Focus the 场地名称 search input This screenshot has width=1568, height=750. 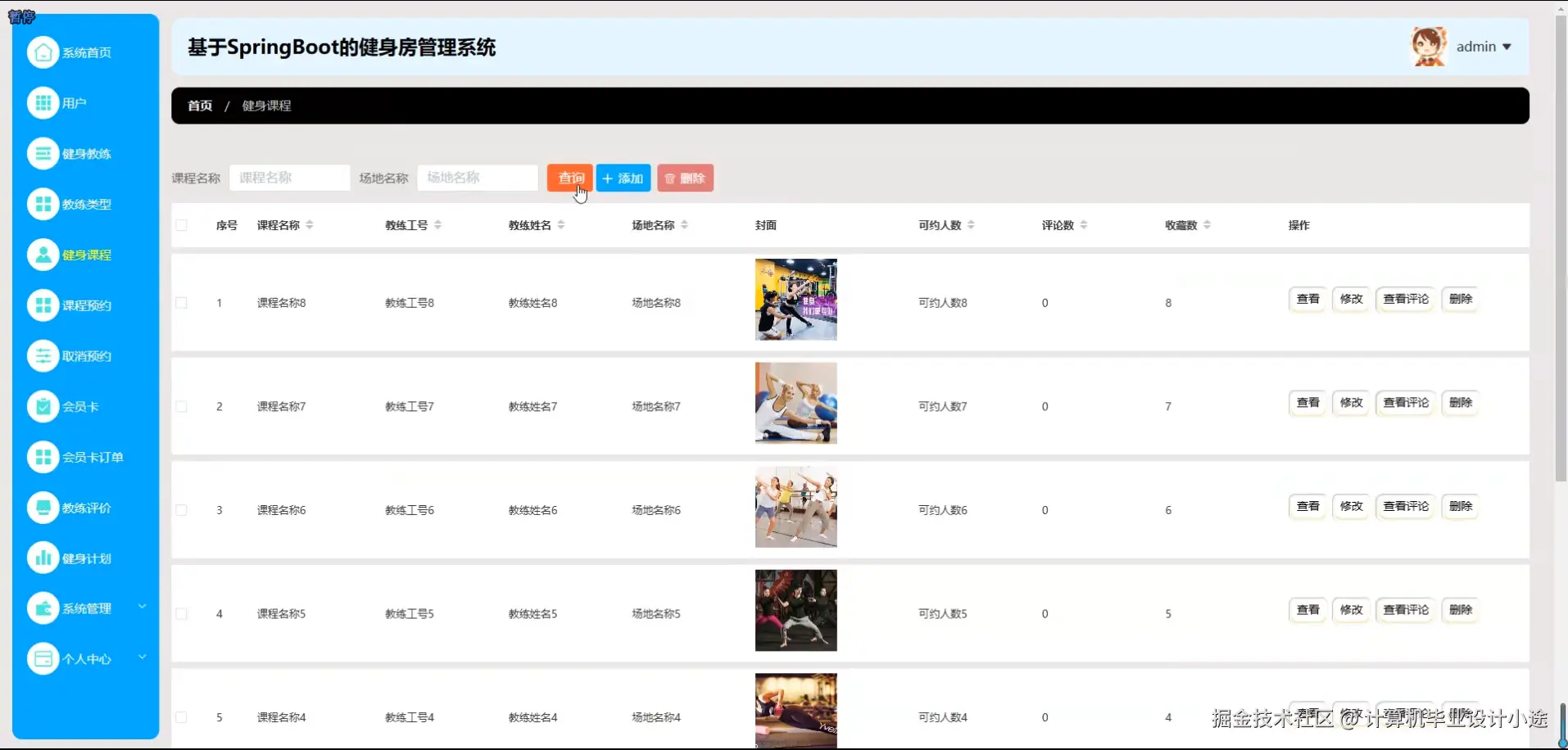coord(478,178)
